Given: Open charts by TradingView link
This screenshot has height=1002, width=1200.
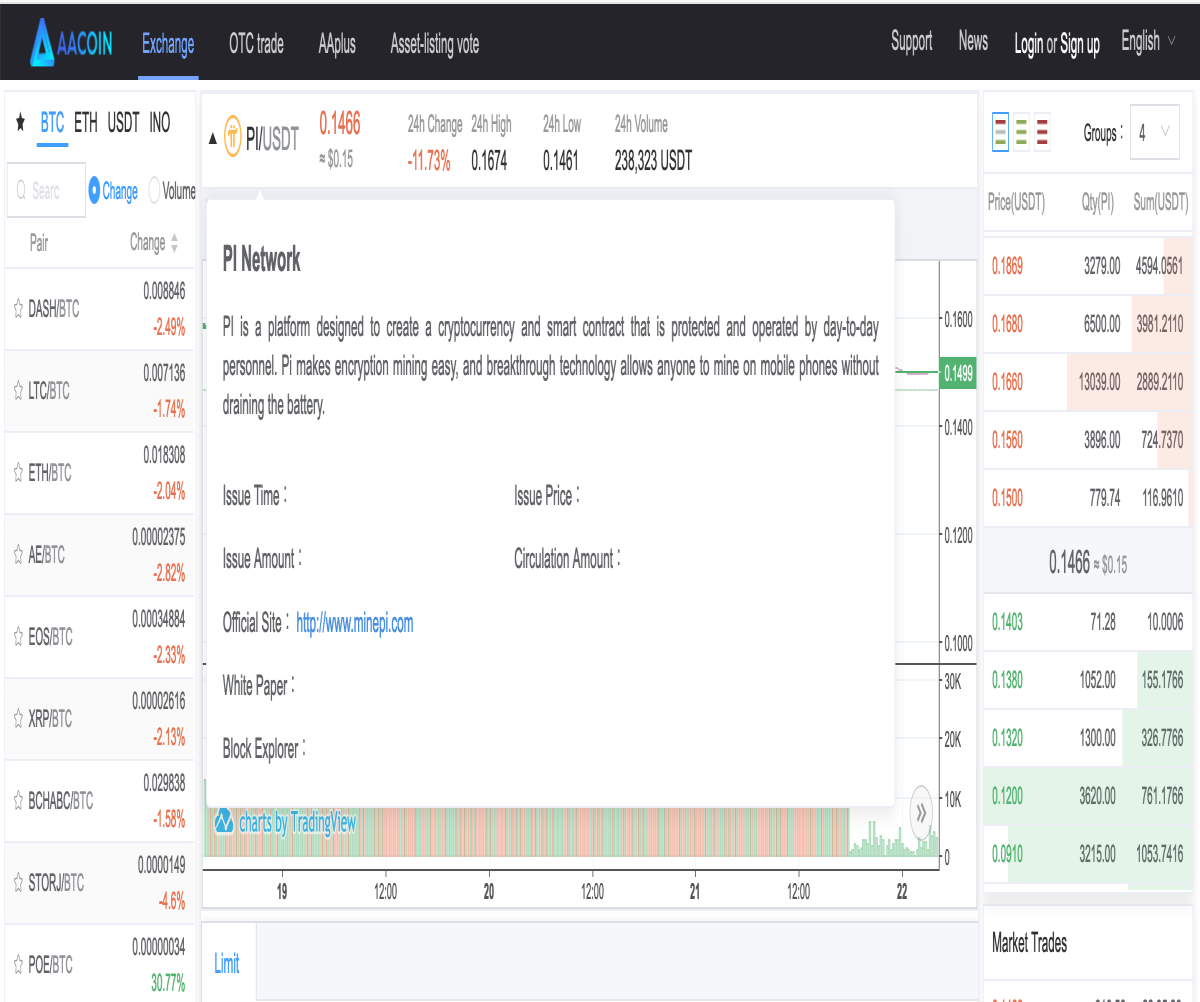Looking at the screenshot, I should pyautogui.click(x=297, y=822).
